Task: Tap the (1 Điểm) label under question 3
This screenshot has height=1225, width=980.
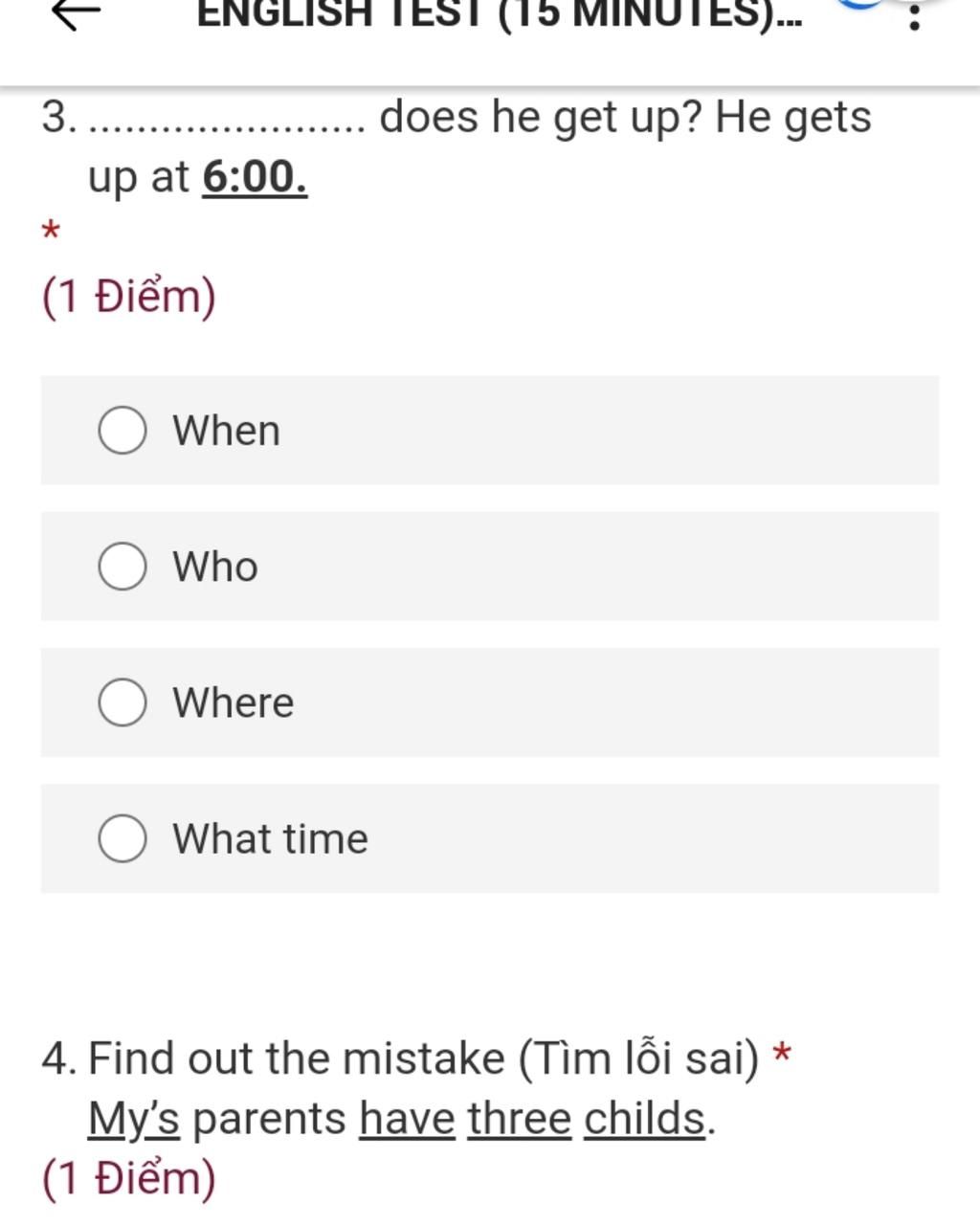Action: tap(129, 297)
